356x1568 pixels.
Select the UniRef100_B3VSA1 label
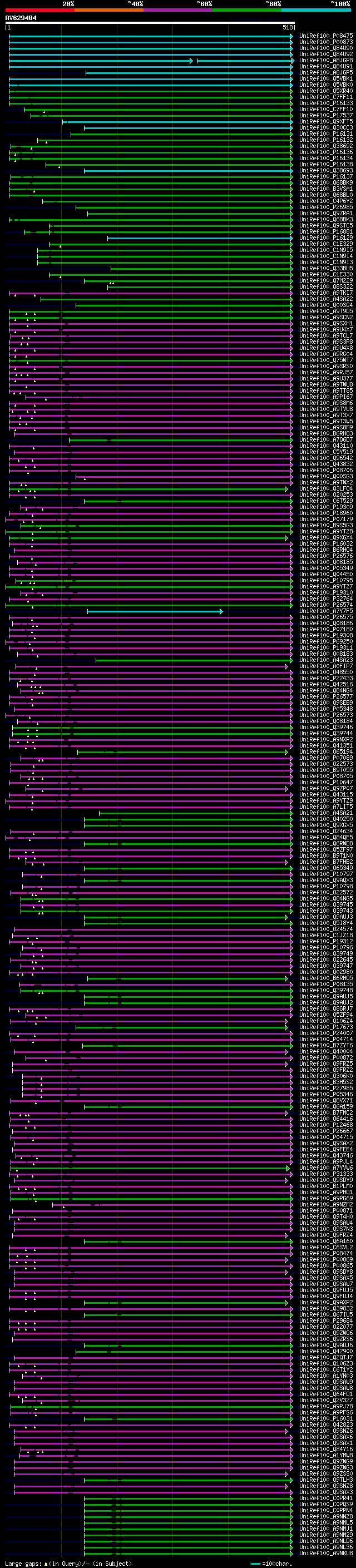coord(325,189)
